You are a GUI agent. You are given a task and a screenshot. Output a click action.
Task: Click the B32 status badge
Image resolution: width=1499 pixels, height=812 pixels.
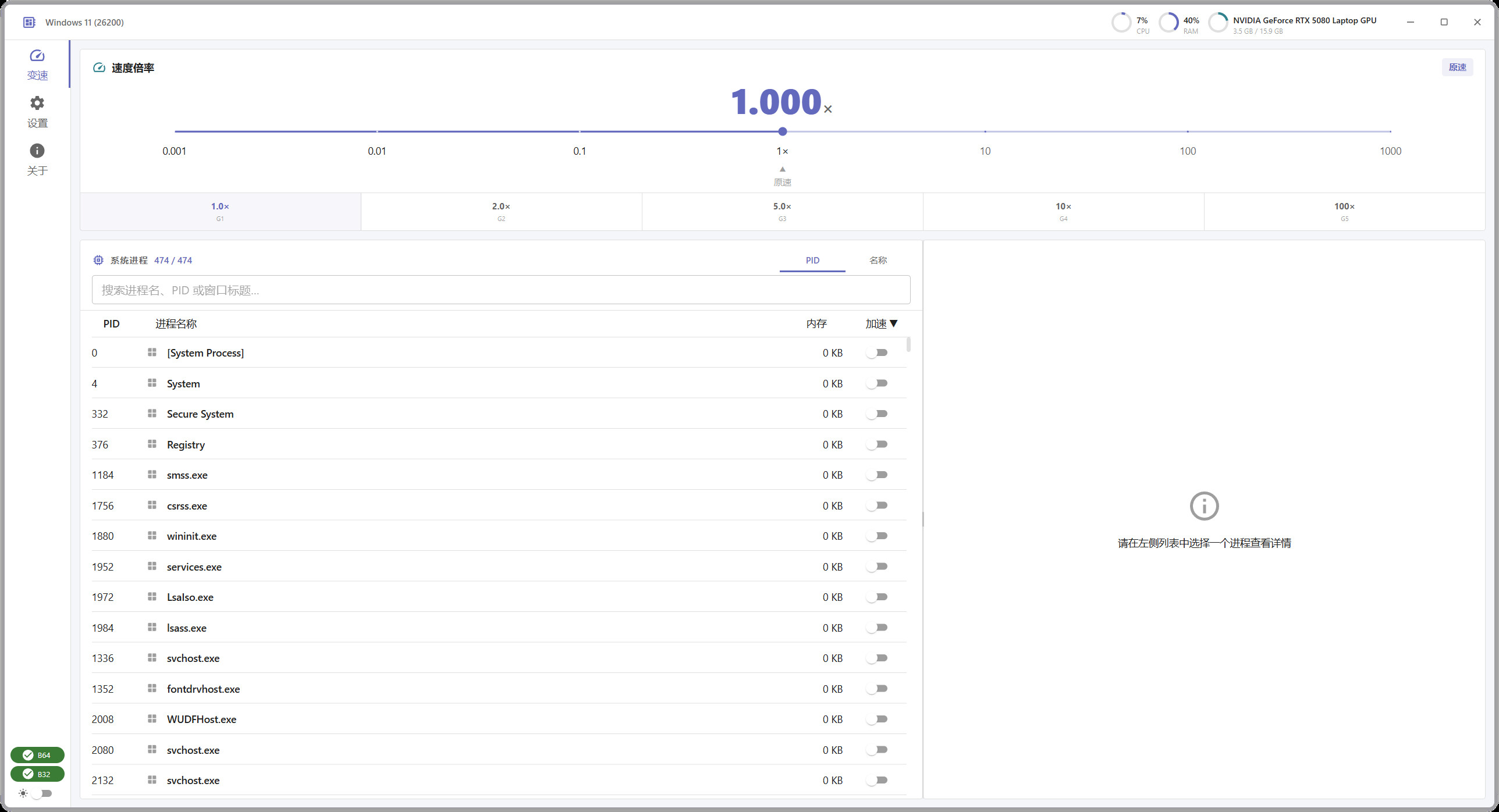pos(37,774)
